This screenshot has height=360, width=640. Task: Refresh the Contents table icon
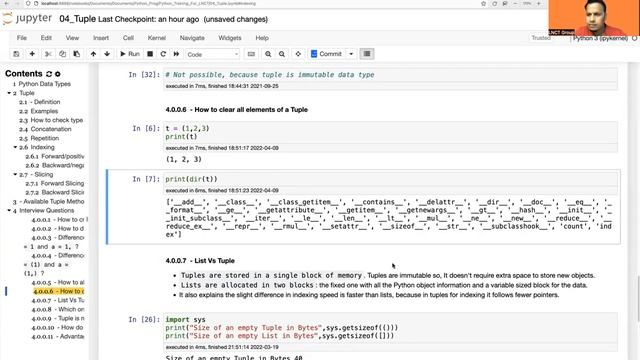coord(49,74)
